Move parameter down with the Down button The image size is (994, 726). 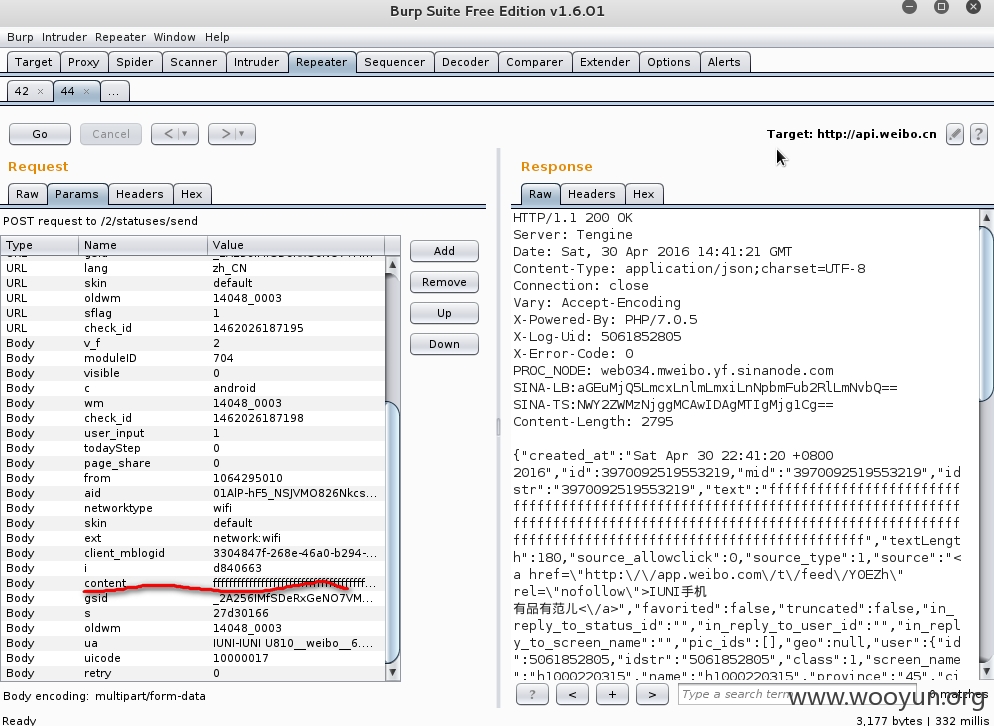coord(444,344)
